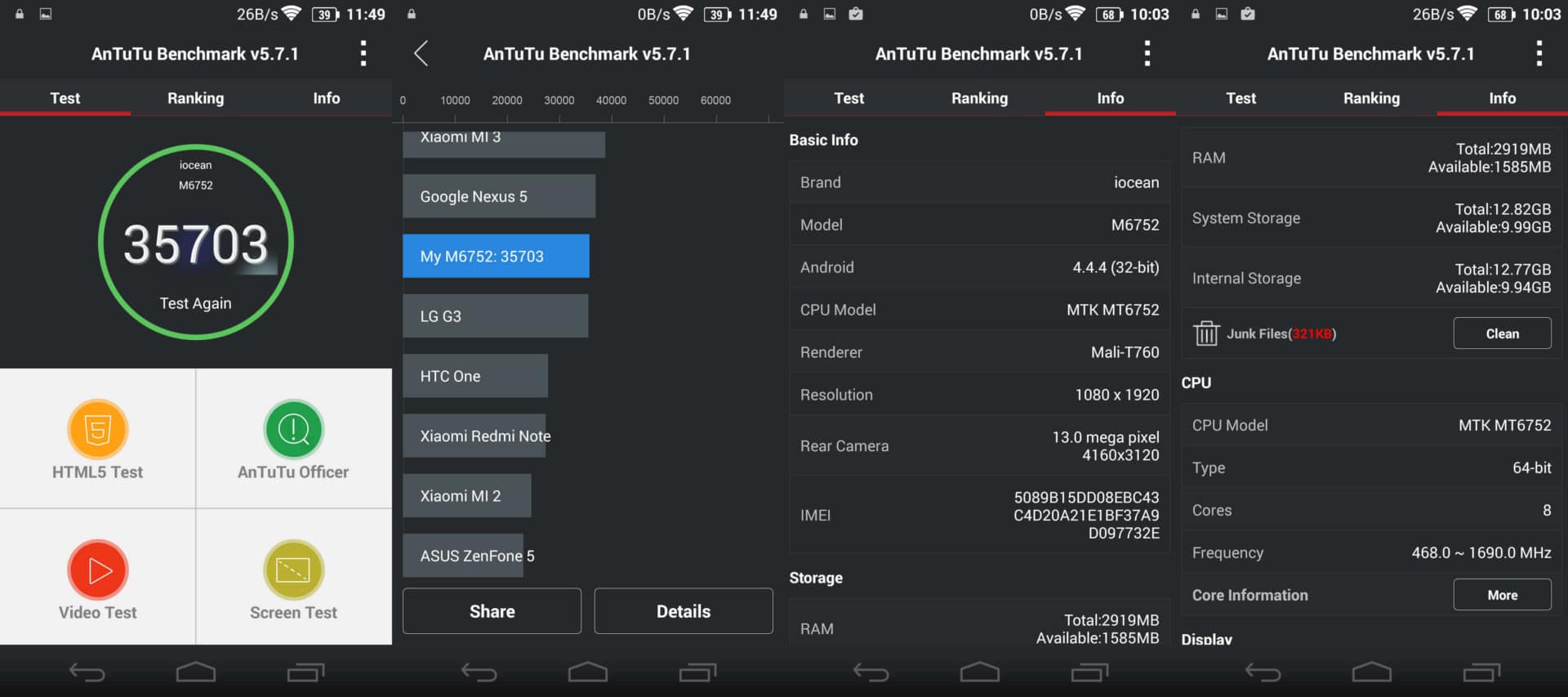Screen dimensions: 1568x697
Task: Select Info tab on the score screen
Action: pos(326,98)
